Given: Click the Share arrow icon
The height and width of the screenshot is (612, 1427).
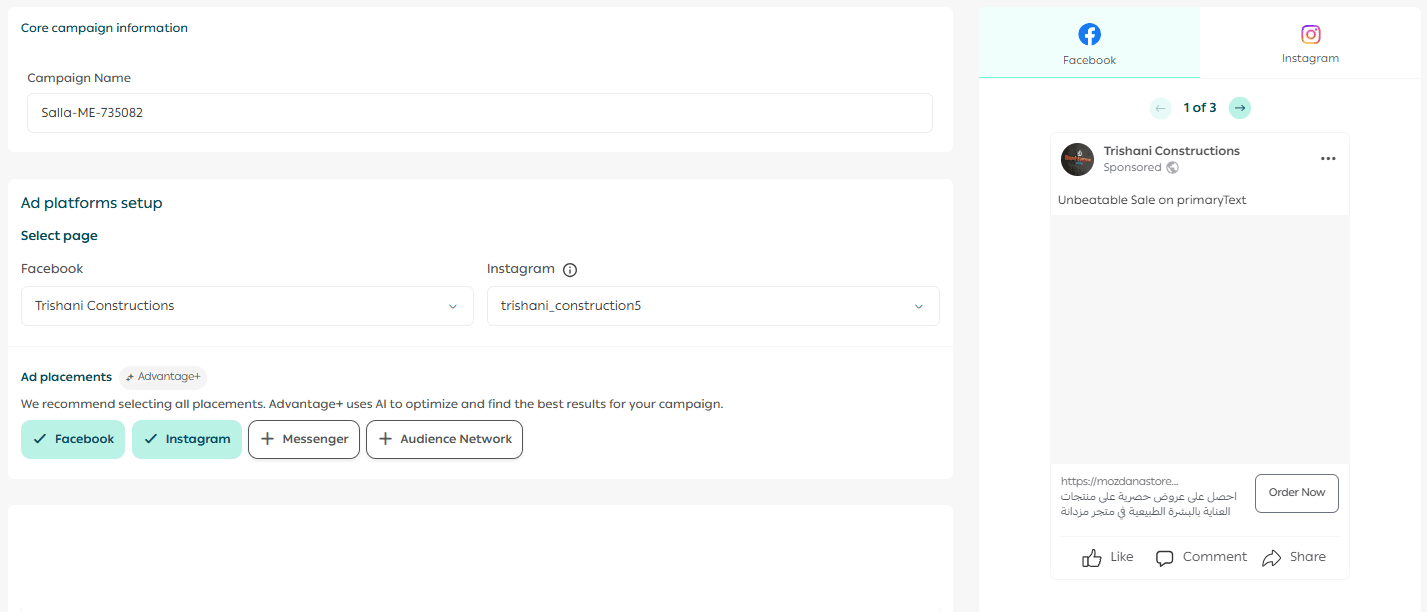Looking at the screenshot, I should pyautogui.click(x=1271, y=558).
